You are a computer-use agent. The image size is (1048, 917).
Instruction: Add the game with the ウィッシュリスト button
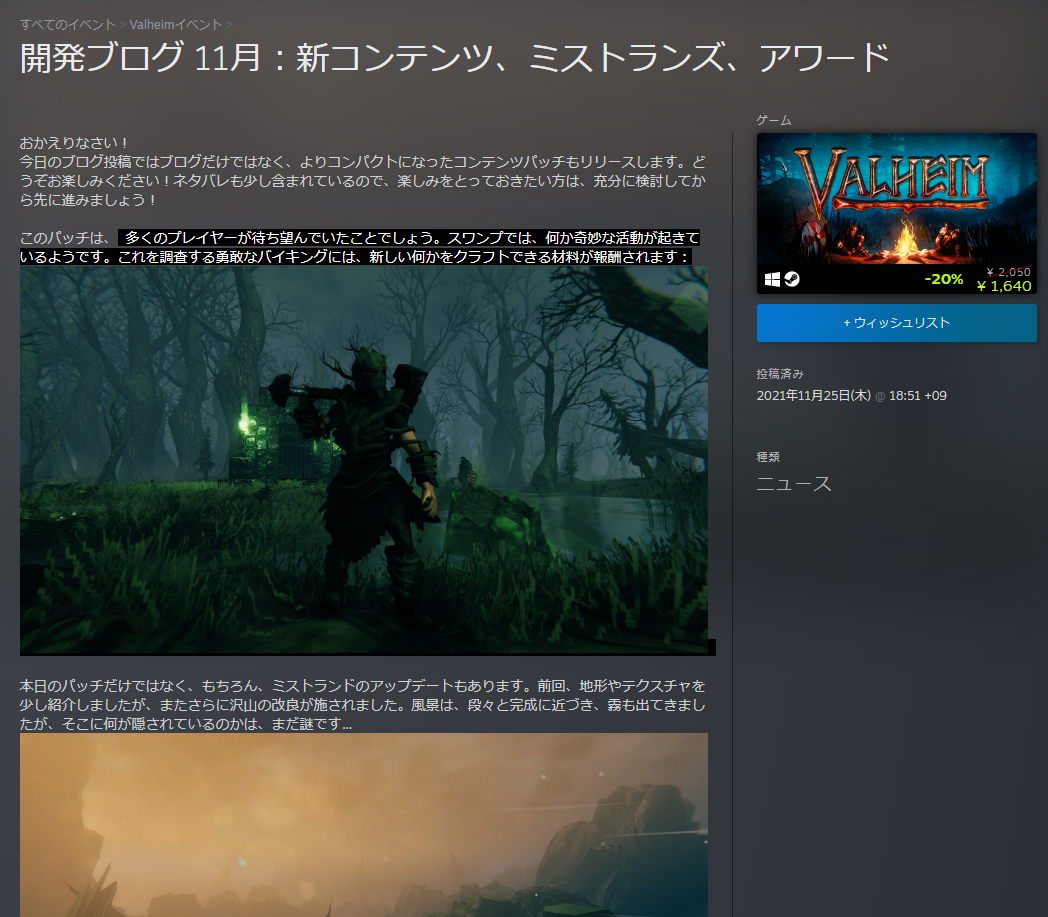896,323
